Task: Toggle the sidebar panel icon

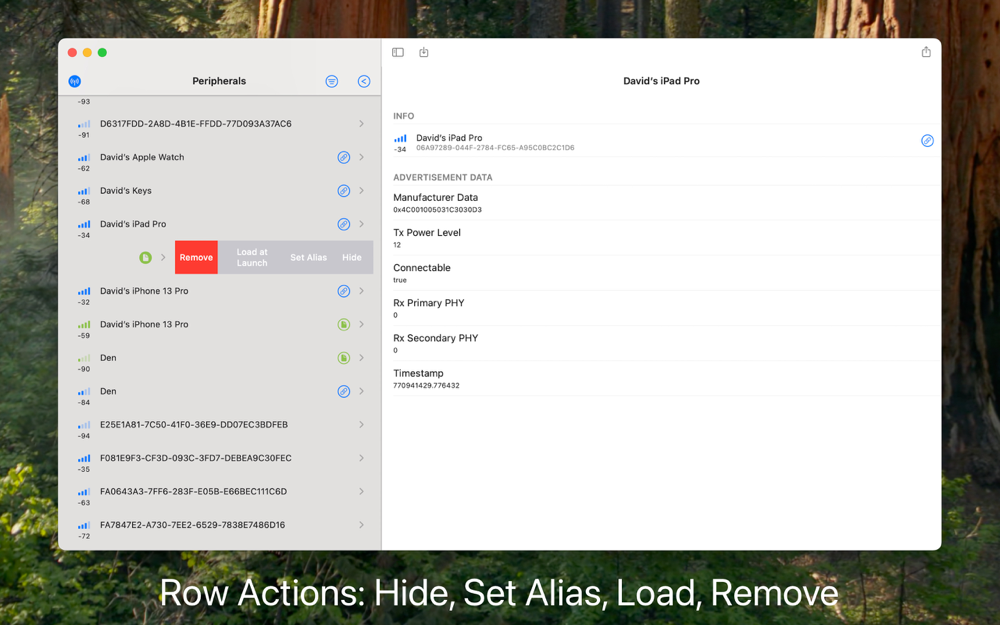Action: pyautogui.click(x=398, y=52)
